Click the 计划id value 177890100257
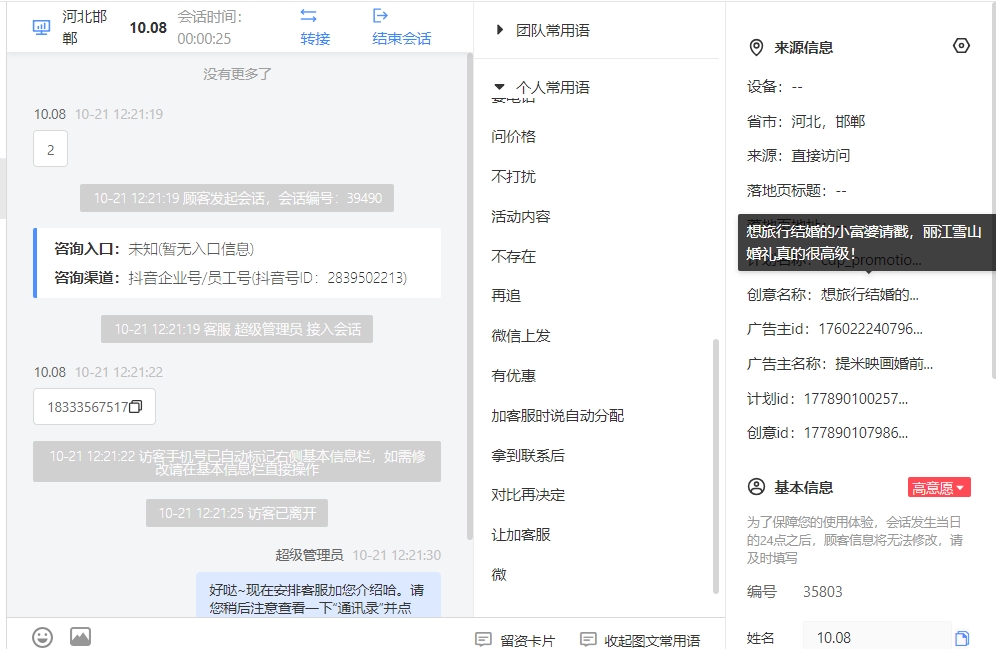 pyautogui.click(x=856, y=399)
